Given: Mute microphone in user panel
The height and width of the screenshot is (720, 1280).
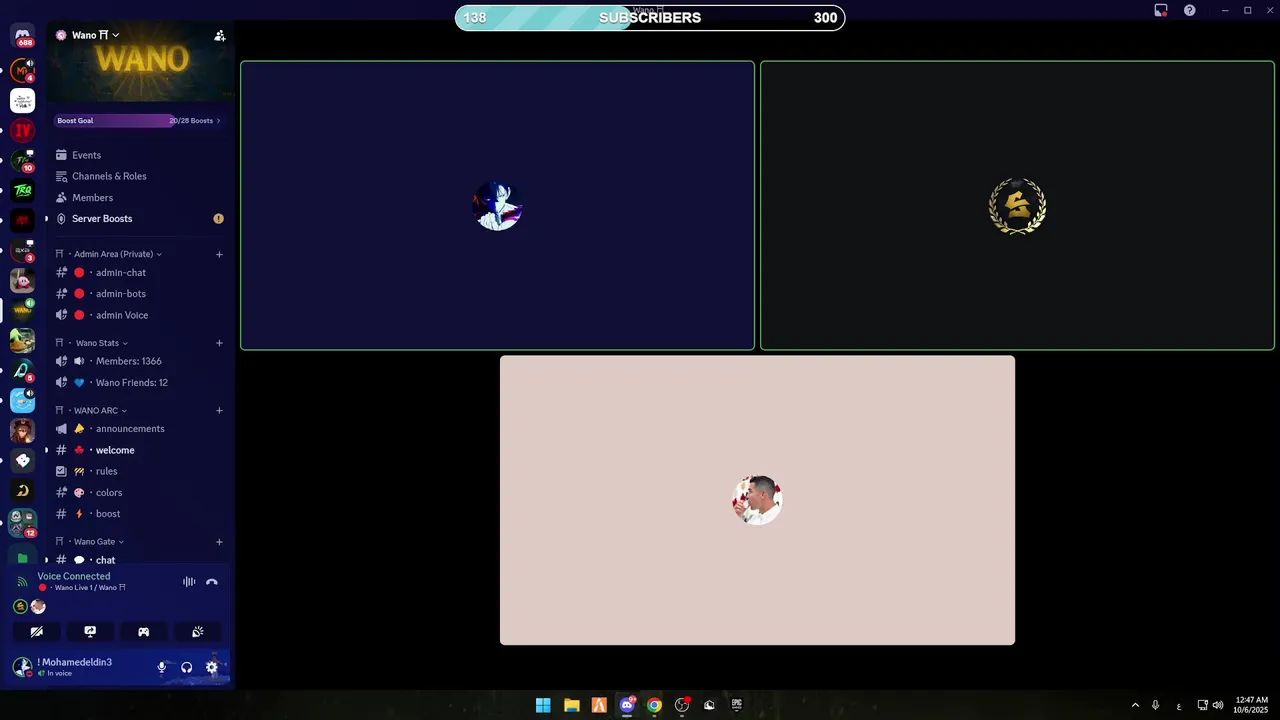Looking at the screenshot, I should click(x=162, y=667).
